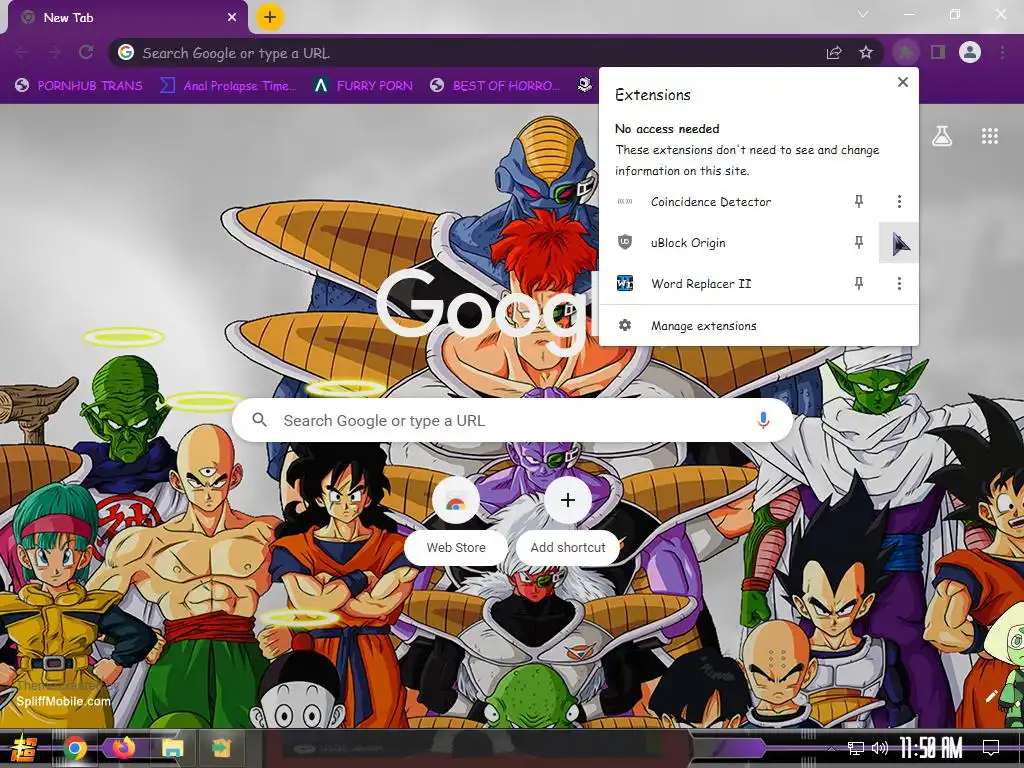Toggle the Extensions puzzle toolbar button

(905, 52)
